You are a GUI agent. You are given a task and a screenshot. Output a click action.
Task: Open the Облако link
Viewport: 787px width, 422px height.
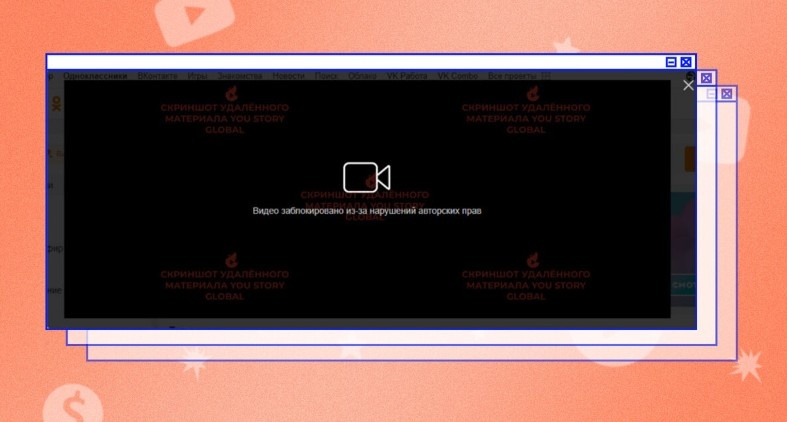[362, 76]
